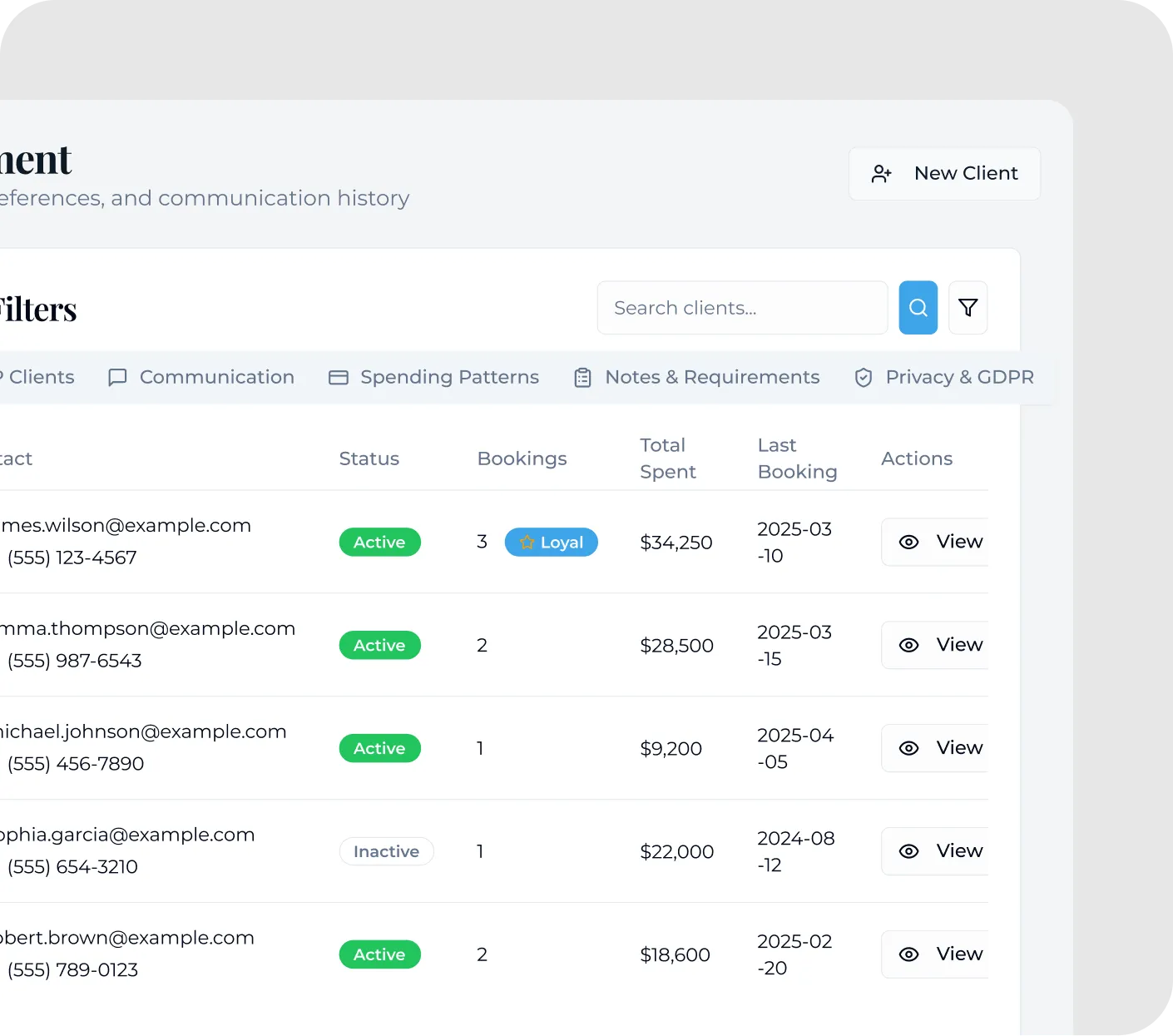Screen dimensions: 1173x1036
Task: Open the Spending Patterns tab
Action: coord(434,377)
